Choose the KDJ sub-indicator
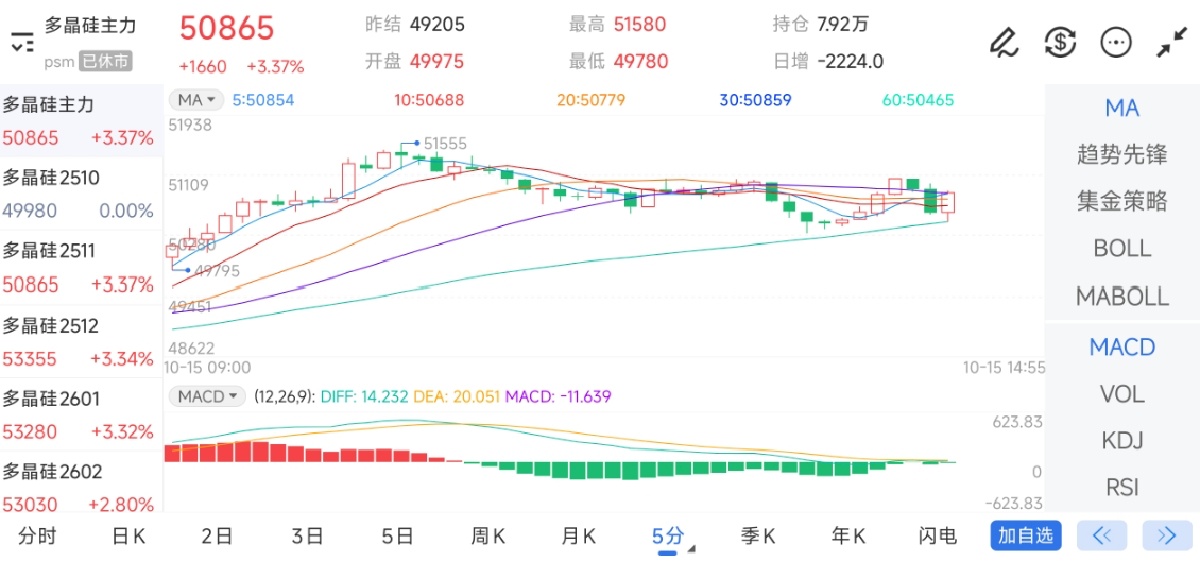Viewport: 1200px width, 573px height. [x=1122, y=440]
